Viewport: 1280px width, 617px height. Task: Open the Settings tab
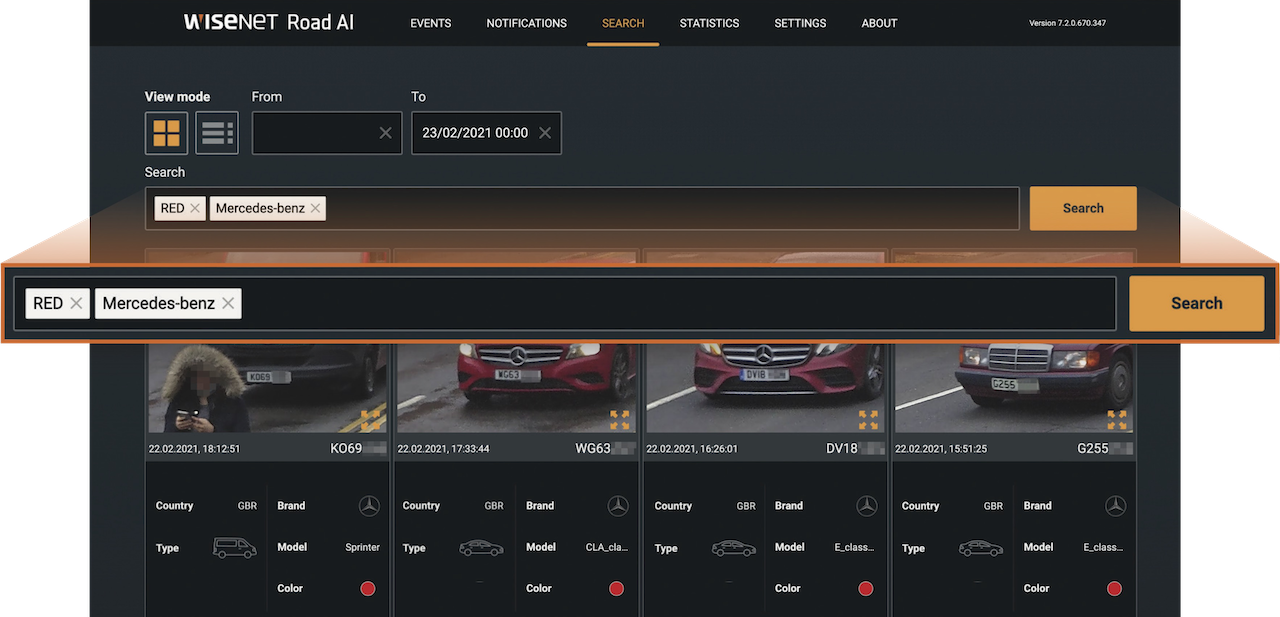[800, 23]
